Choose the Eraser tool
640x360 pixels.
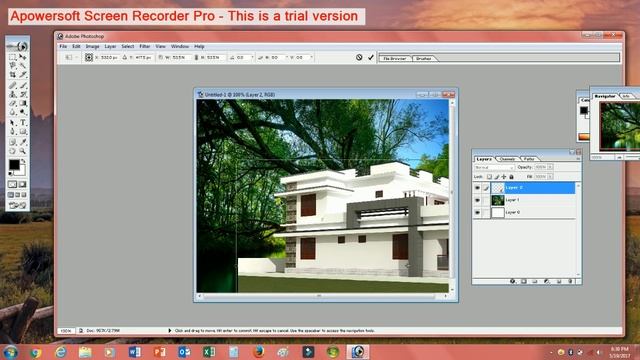(13, 103)
